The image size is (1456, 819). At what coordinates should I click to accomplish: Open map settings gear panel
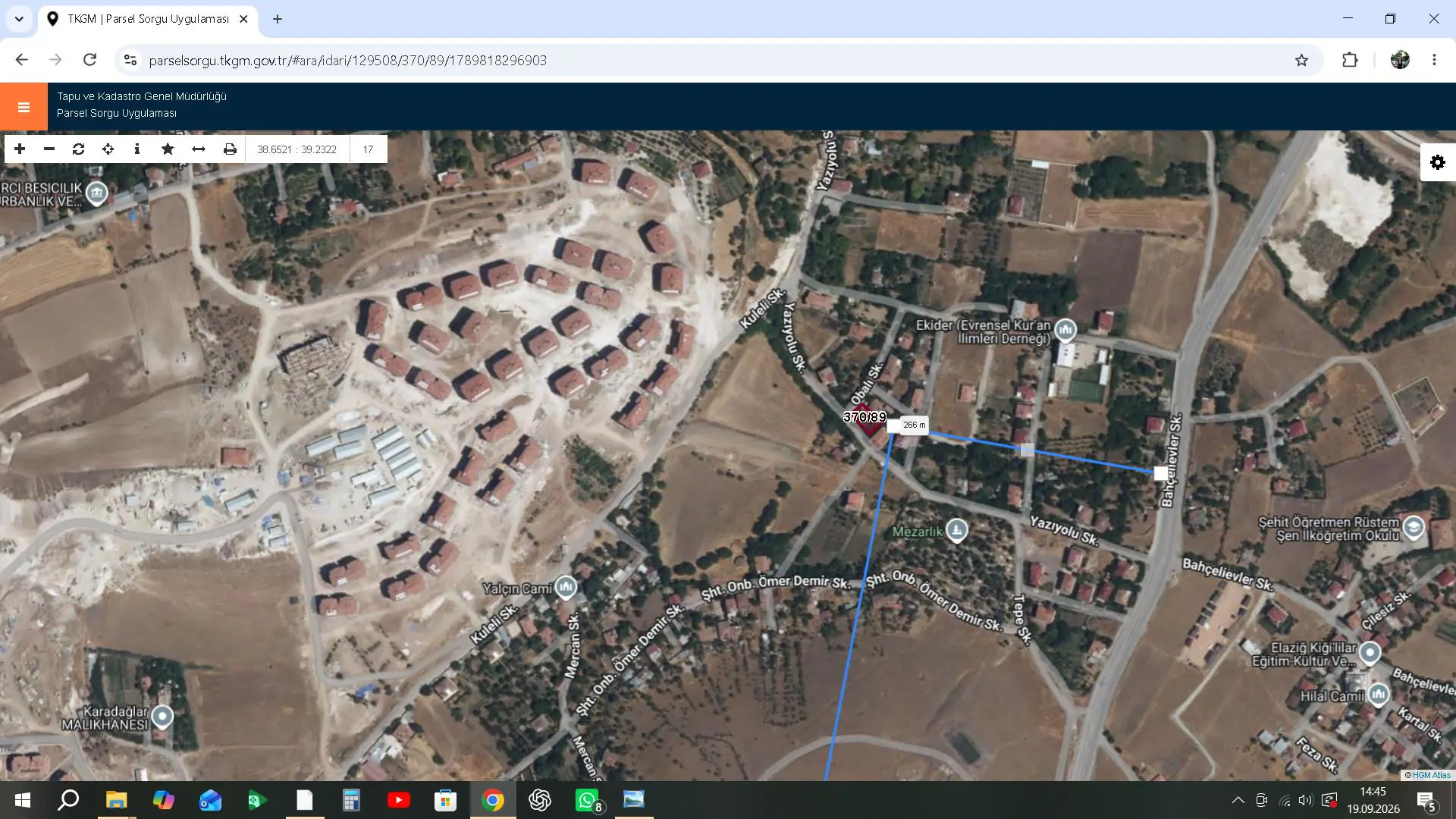coord(1438,162)
